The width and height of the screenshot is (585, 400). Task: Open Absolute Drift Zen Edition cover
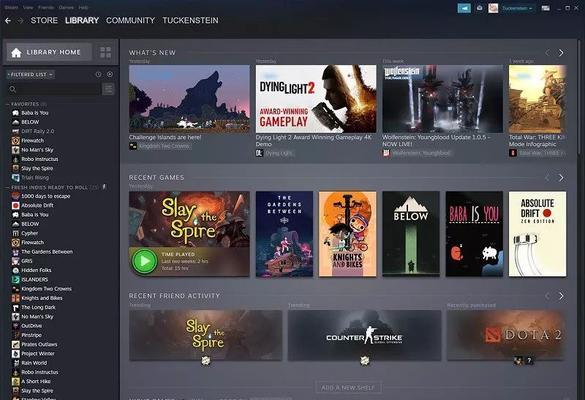pos(537,234)
